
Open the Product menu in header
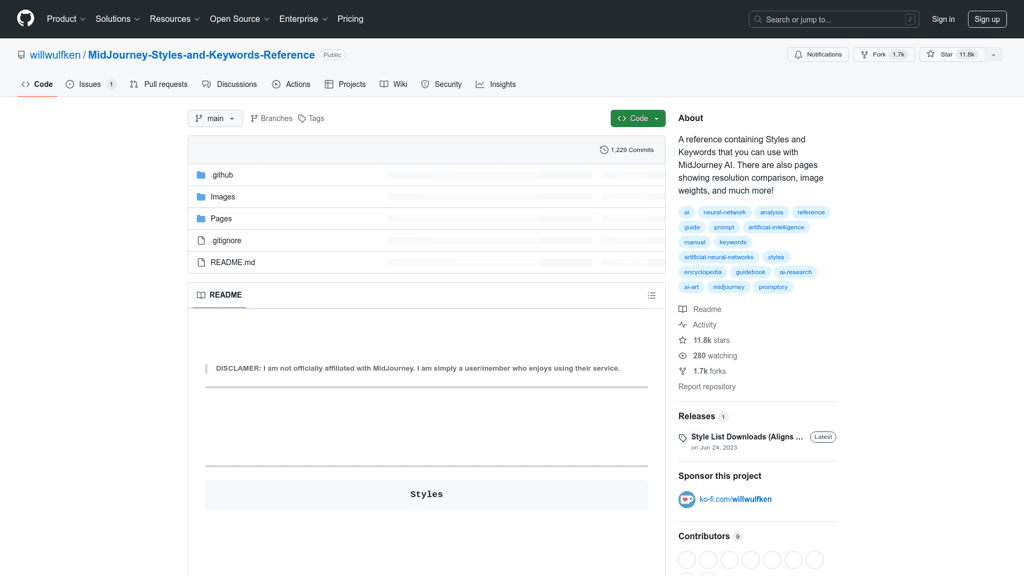click(66, 19)
